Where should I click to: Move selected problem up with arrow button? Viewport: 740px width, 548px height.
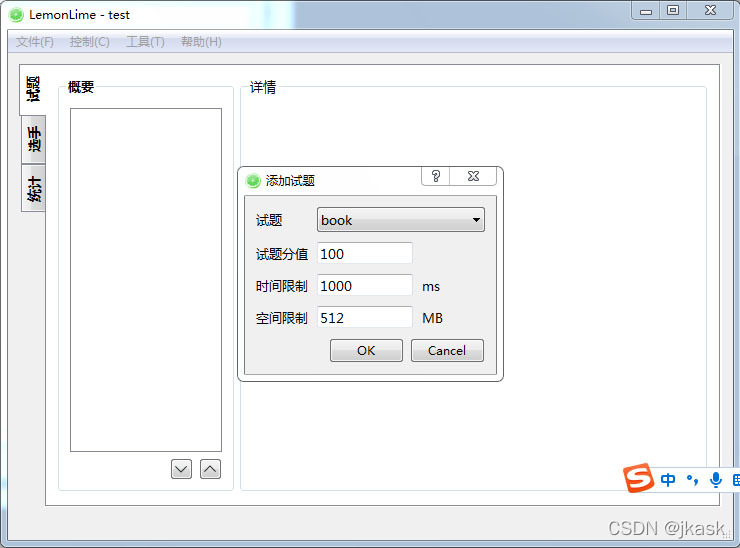210,469
